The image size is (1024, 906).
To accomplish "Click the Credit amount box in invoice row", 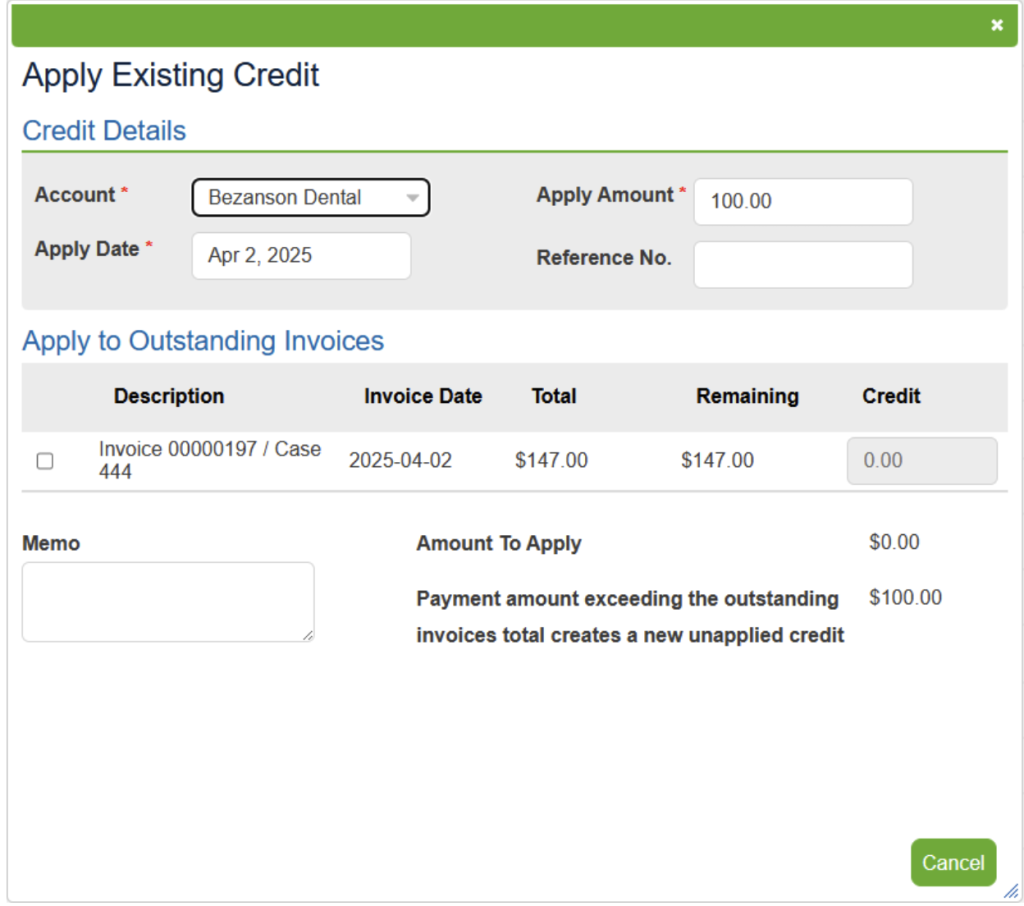I will (x=921, y=461).
